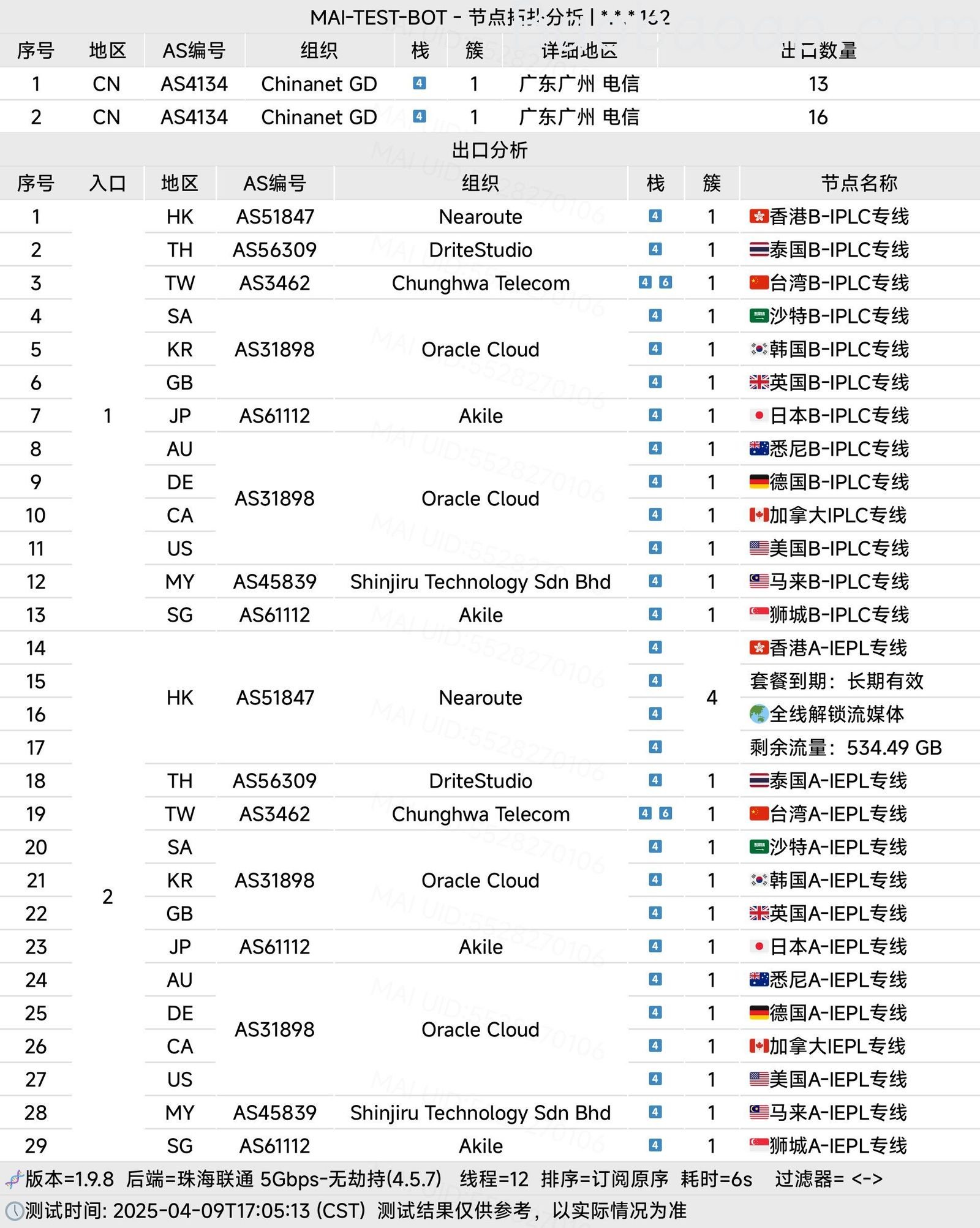
Task: Select the IPv4 badge in the 马来A-IEPL专线 row
Action: (655, 1112)
